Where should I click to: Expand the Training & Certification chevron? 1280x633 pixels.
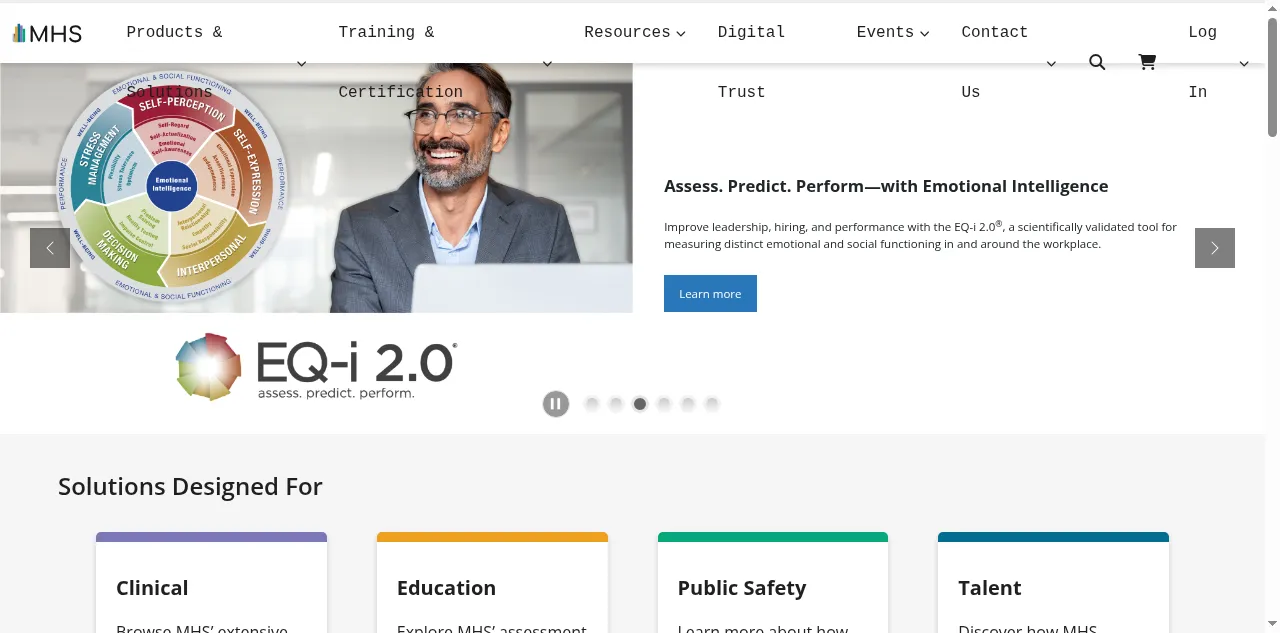[x=547, y=64]
